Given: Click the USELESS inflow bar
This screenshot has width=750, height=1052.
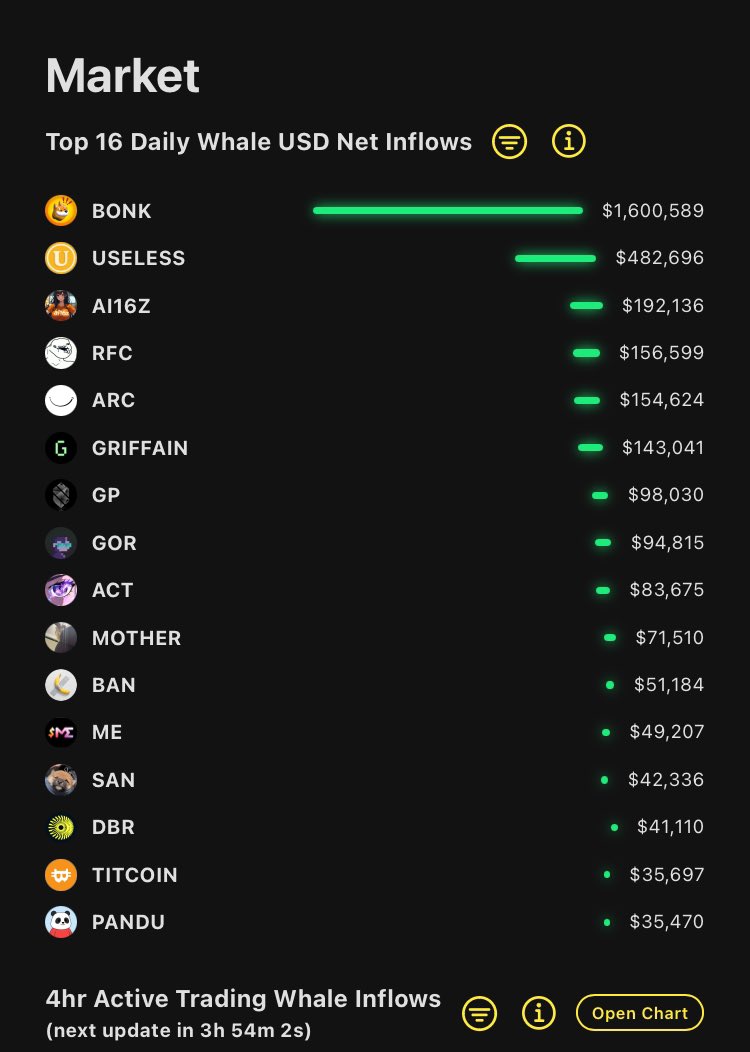Looking at the screenshot, I should pos(555,258).
